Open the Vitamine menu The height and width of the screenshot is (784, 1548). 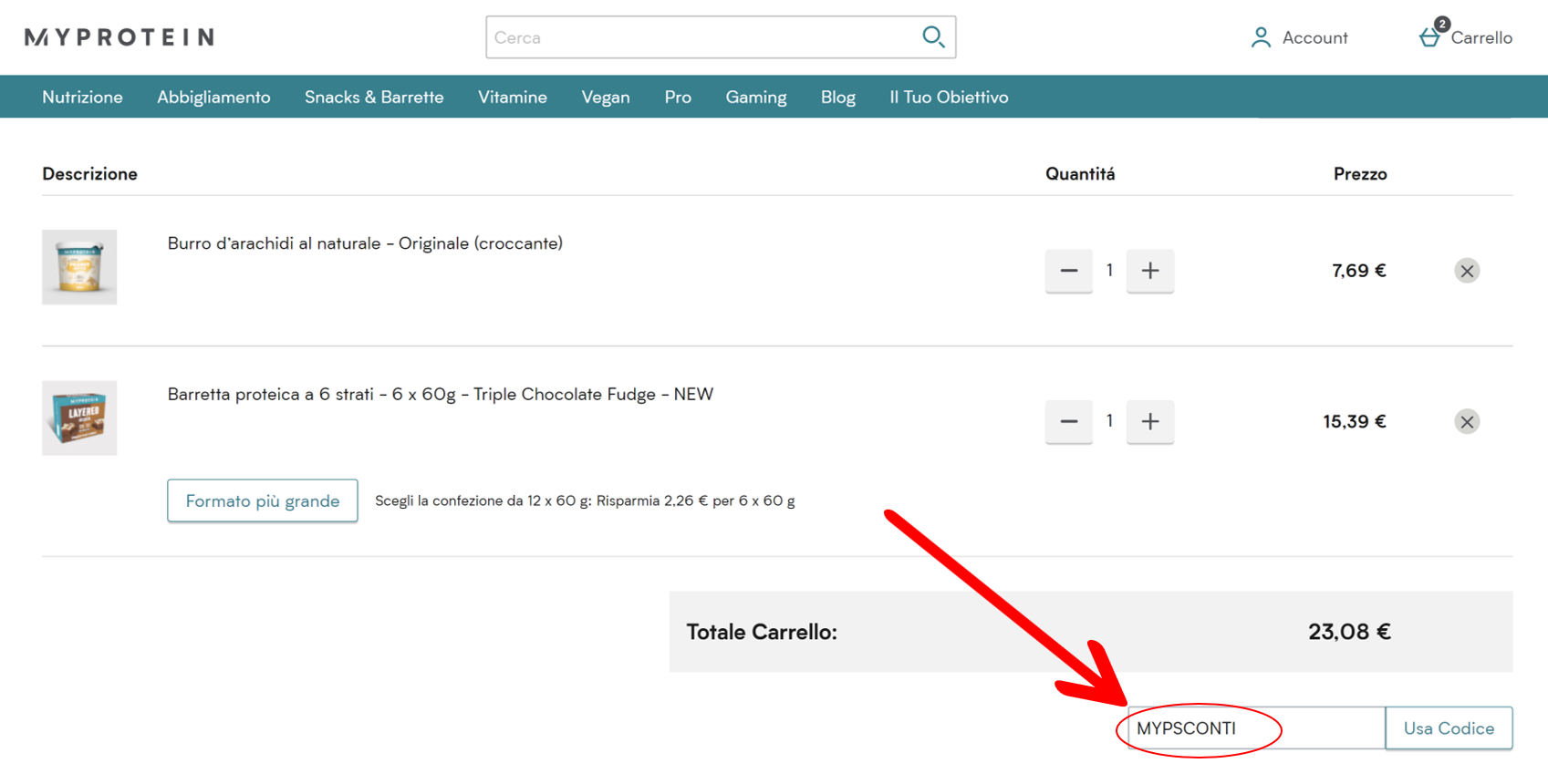[x=513, y=98]
